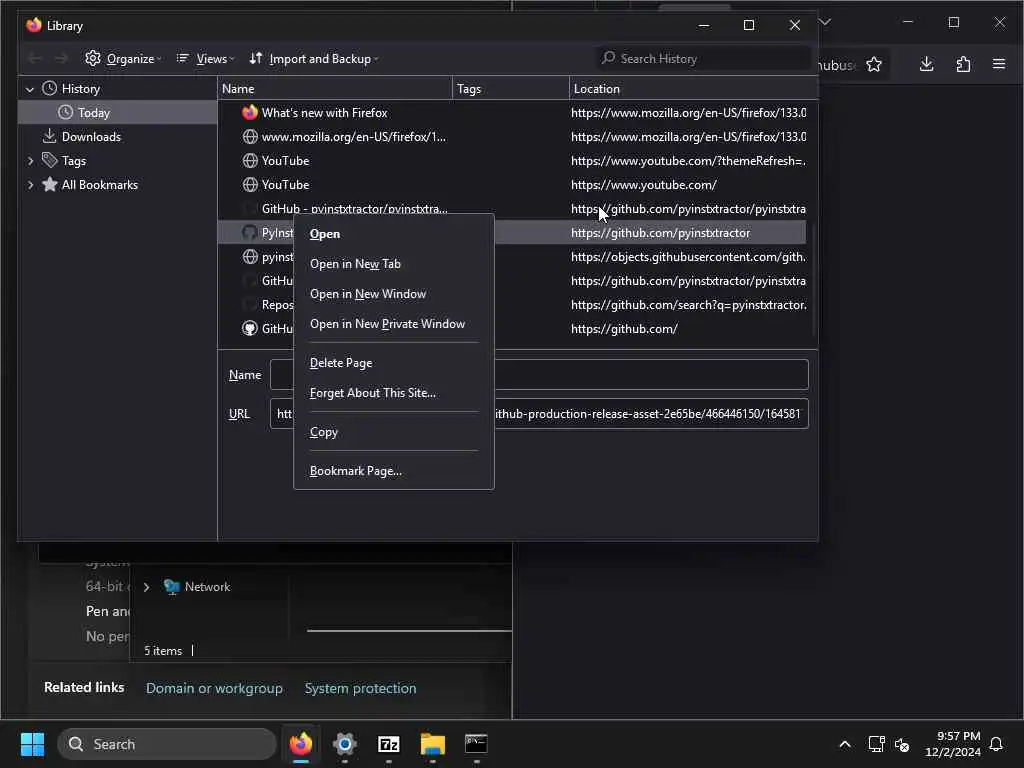1024x768 pixels.
Task: Open the Firefox downloads panel icon
Action: tap(926, 64)
